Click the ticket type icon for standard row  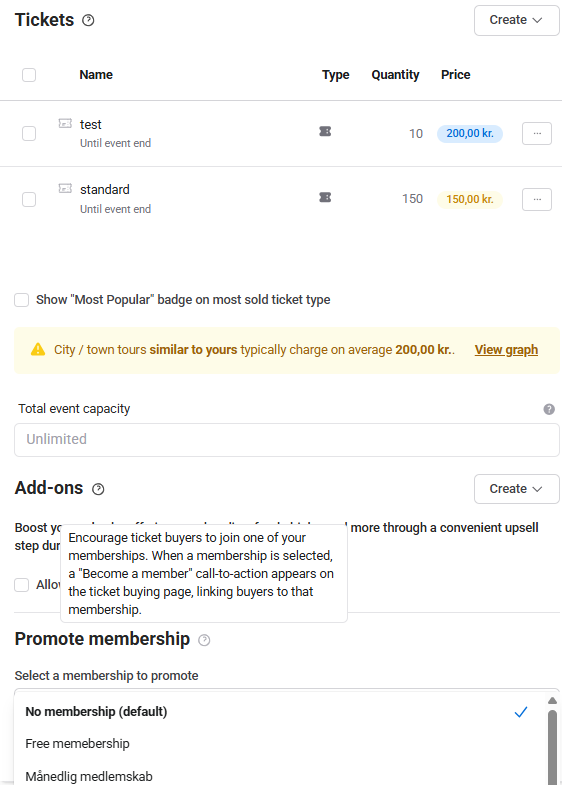pyautogui.click(x=325, y=197)
